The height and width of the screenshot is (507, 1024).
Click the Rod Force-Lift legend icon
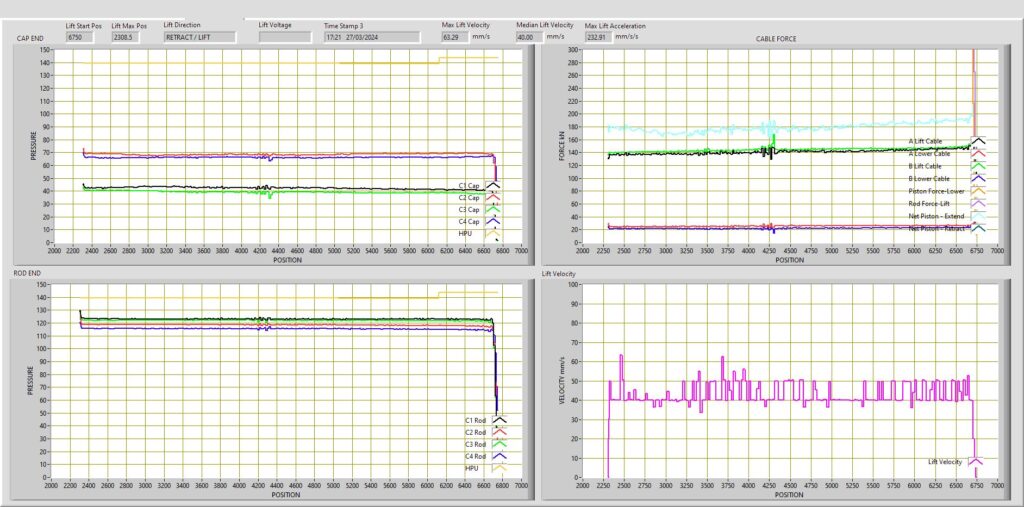point(977,203)
